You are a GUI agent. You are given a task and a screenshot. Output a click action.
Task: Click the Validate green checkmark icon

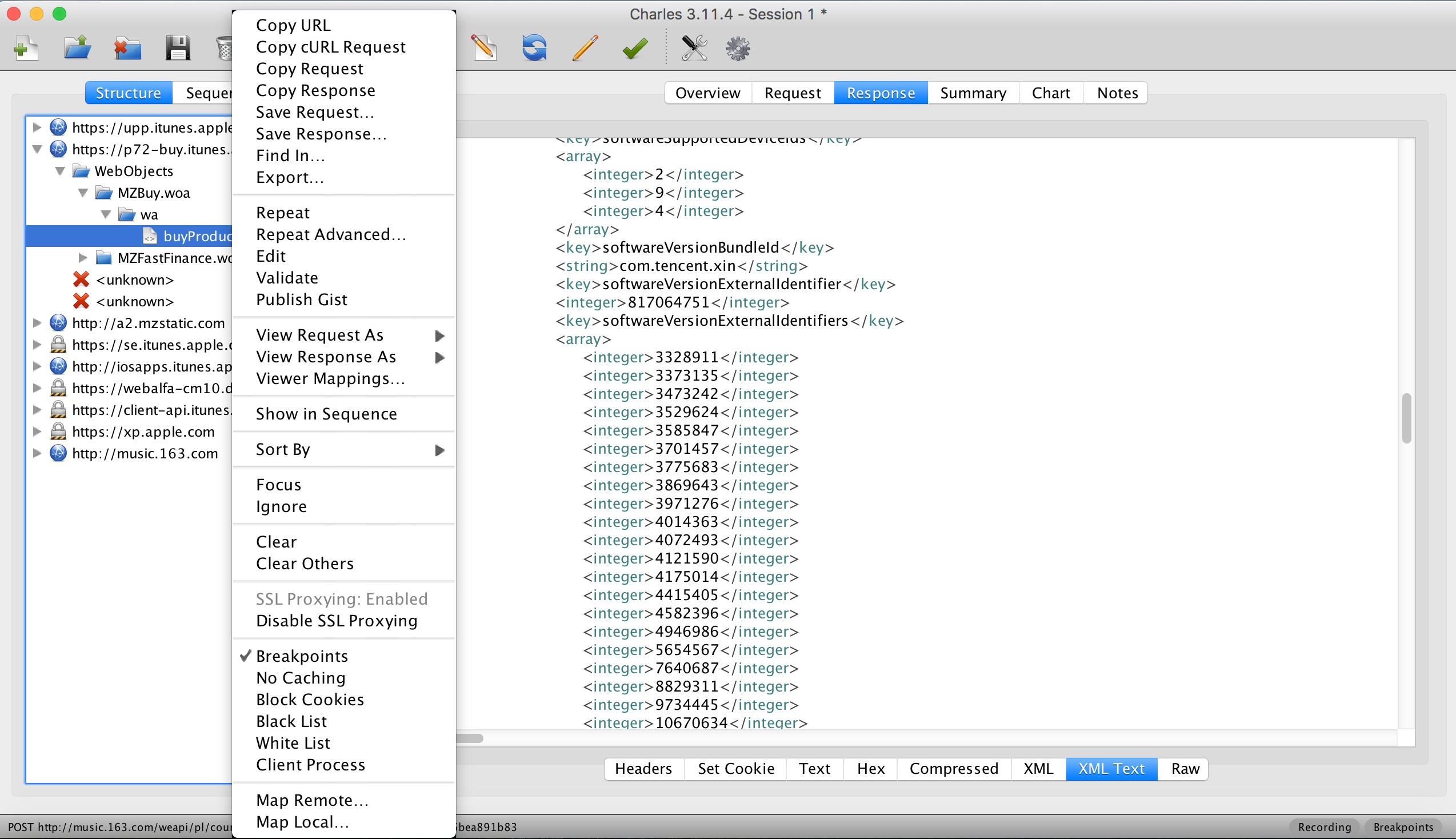click(635, 48)
